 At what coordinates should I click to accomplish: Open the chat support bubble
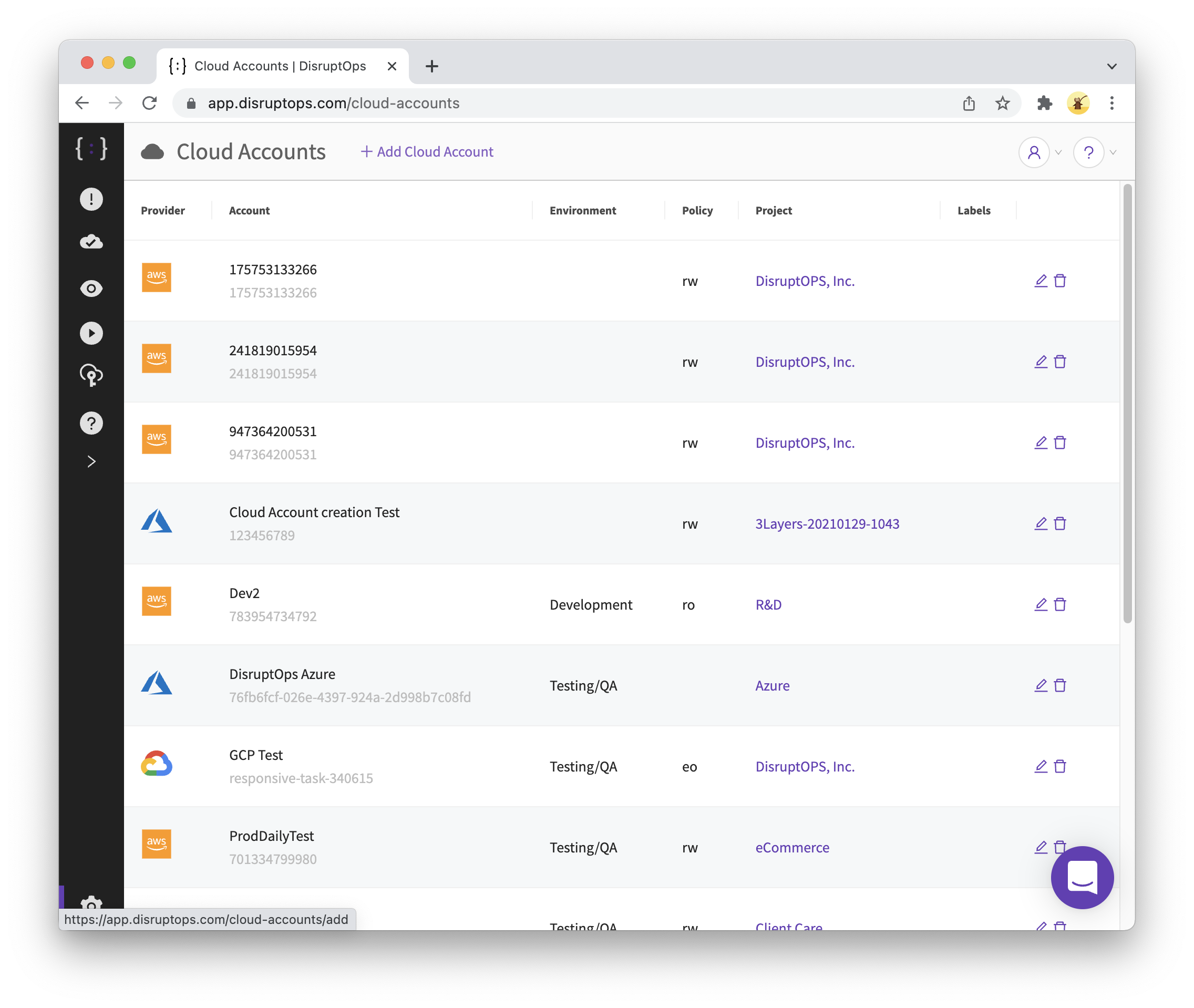tap(1082, 878)
